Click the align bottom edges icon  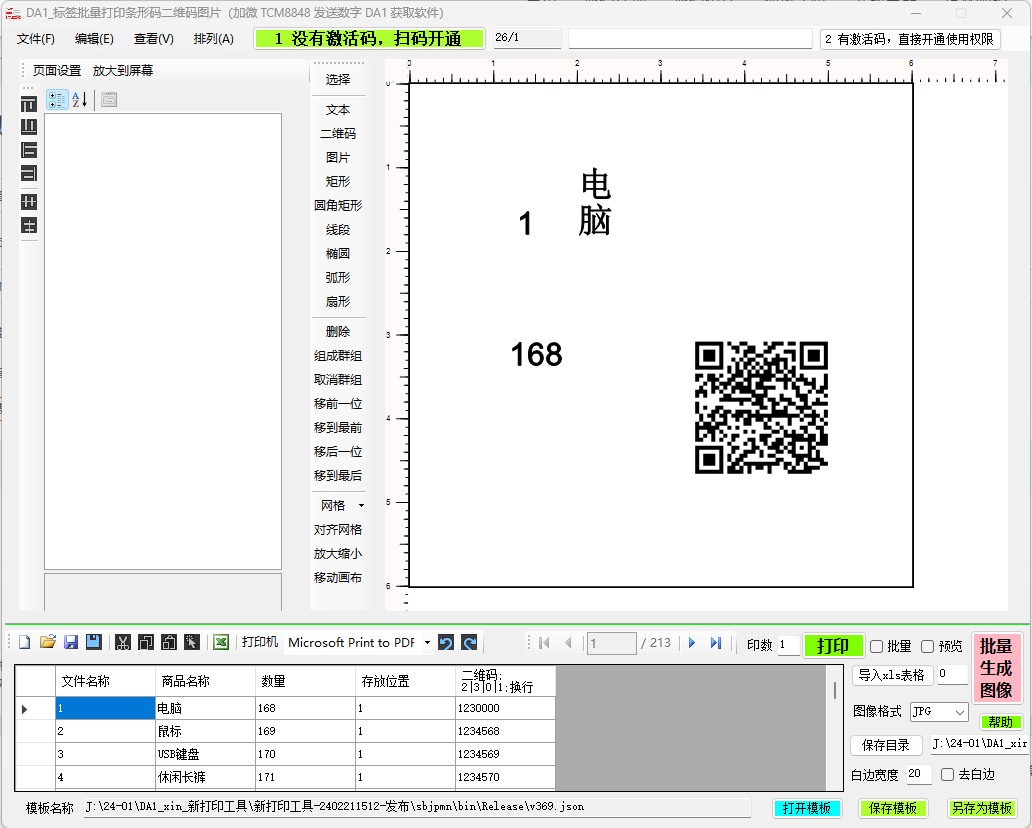(29, 127)
